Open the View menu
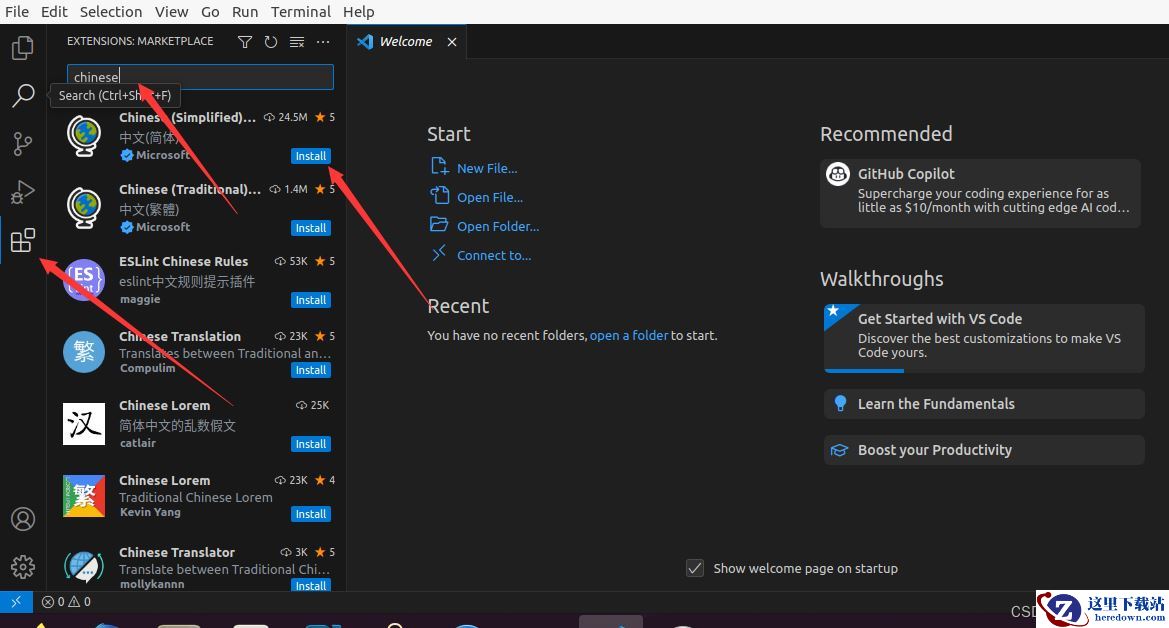The image size is (1169, 628). coord(171,12)
